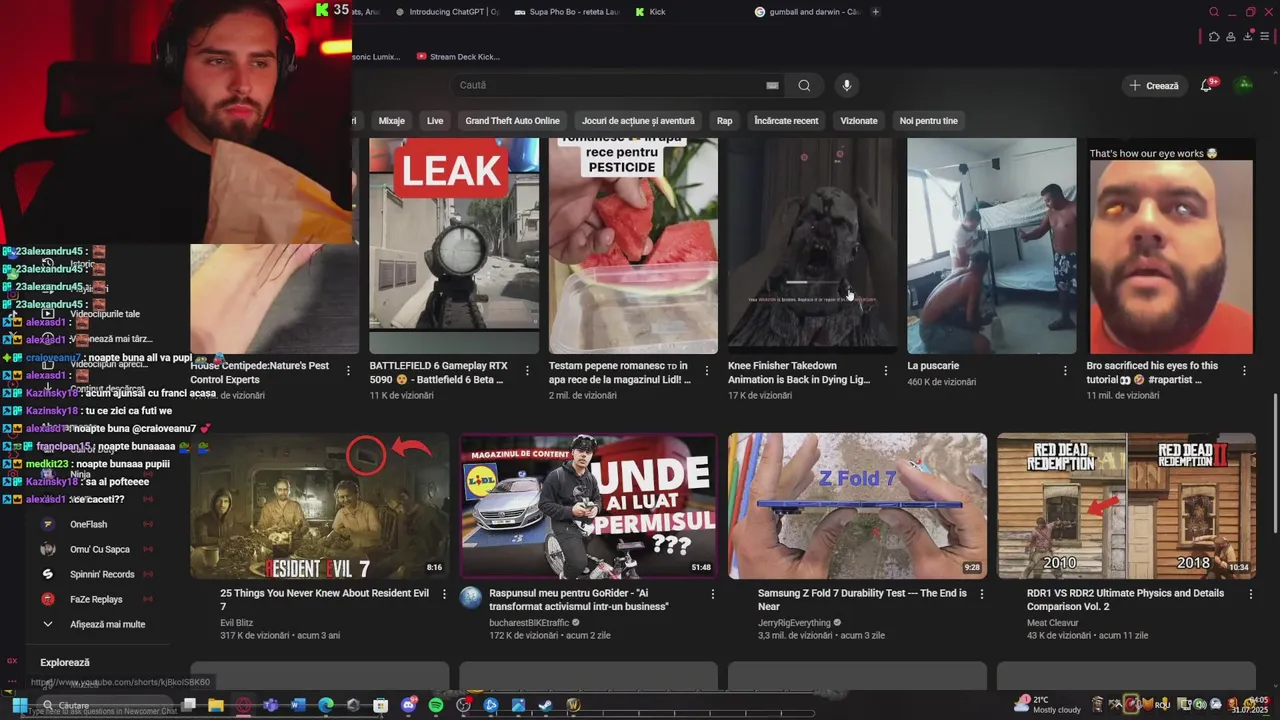This screenshot has width=1280, height=720.
Task: Open Meat Cleavur channel link
Action: [1053, 622]
